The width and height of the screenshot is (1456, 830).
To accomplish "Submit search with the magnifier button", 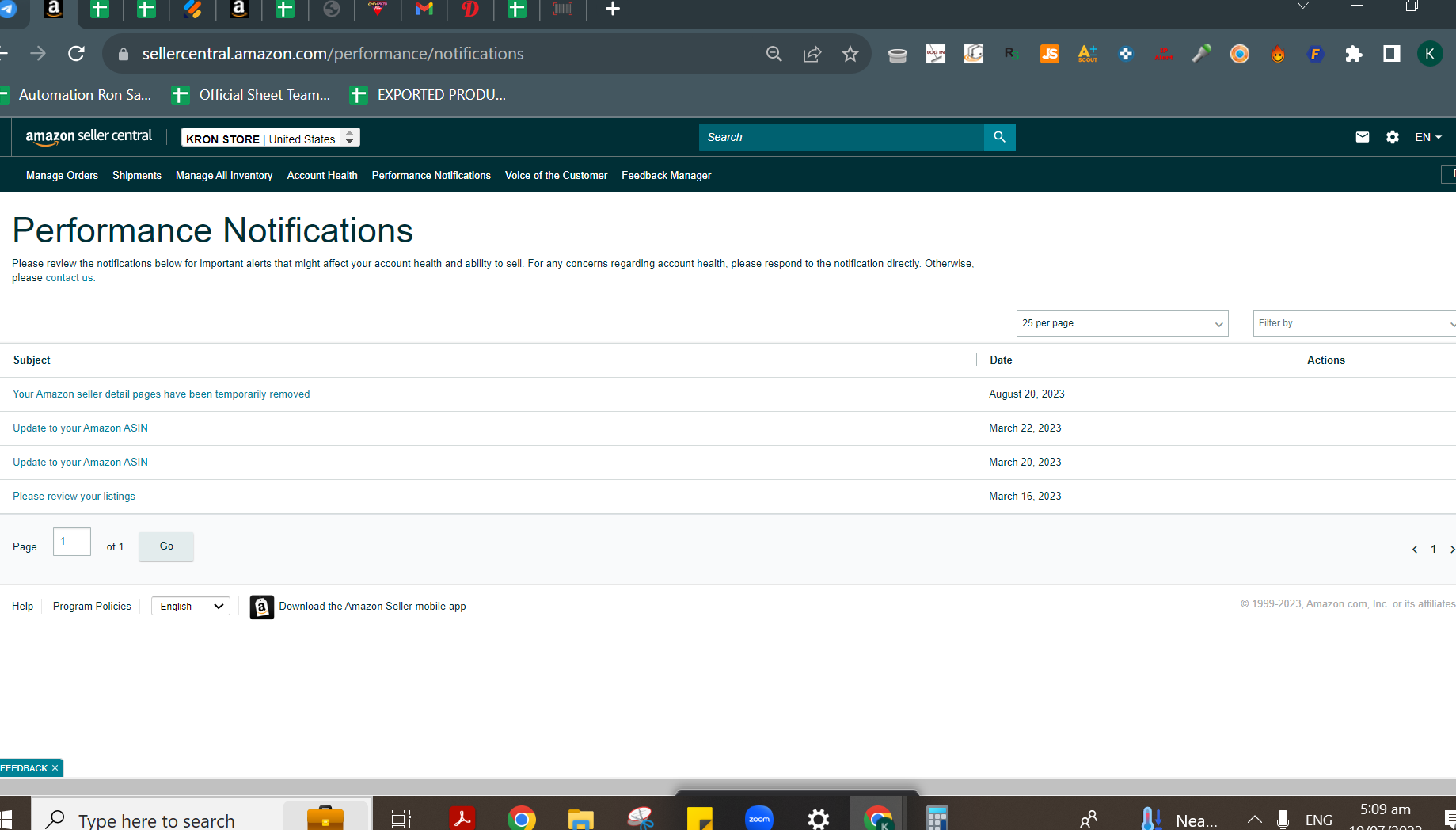I will point(1000,137).
